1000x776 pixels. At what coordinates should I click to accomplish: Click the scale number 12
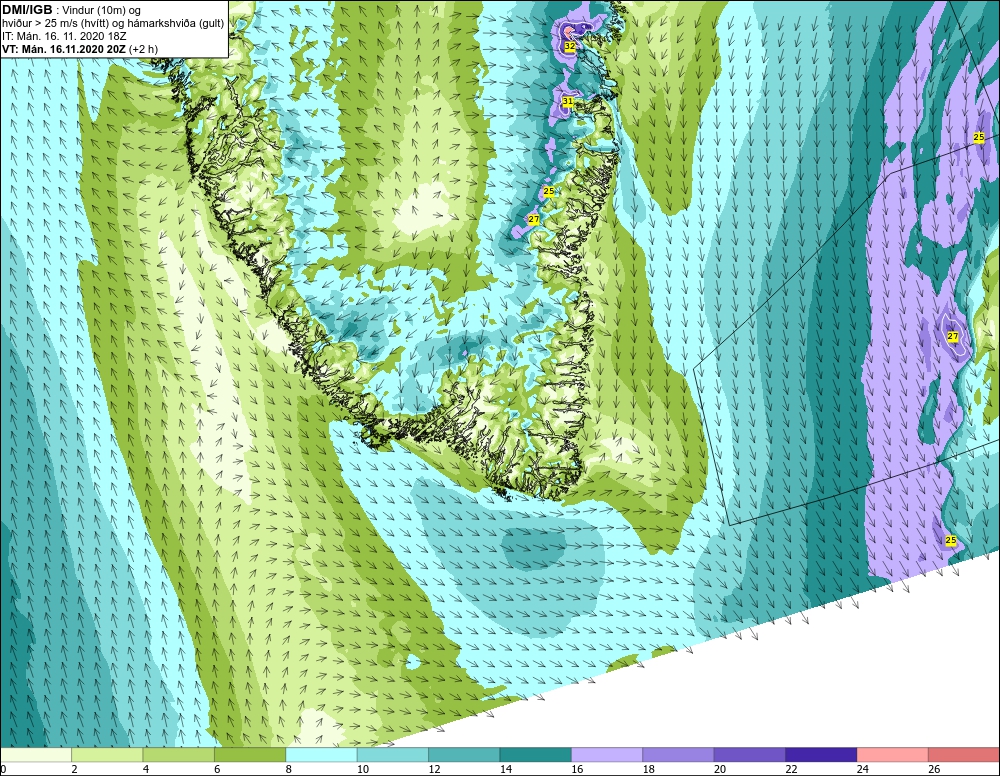(434, 769)
